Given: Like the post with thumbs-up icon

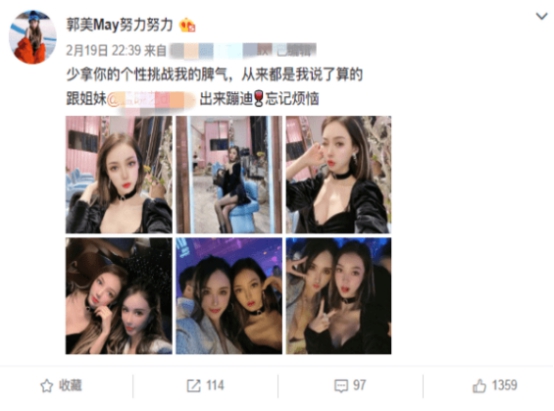Looking at the screenshot, I should point(479,386).
